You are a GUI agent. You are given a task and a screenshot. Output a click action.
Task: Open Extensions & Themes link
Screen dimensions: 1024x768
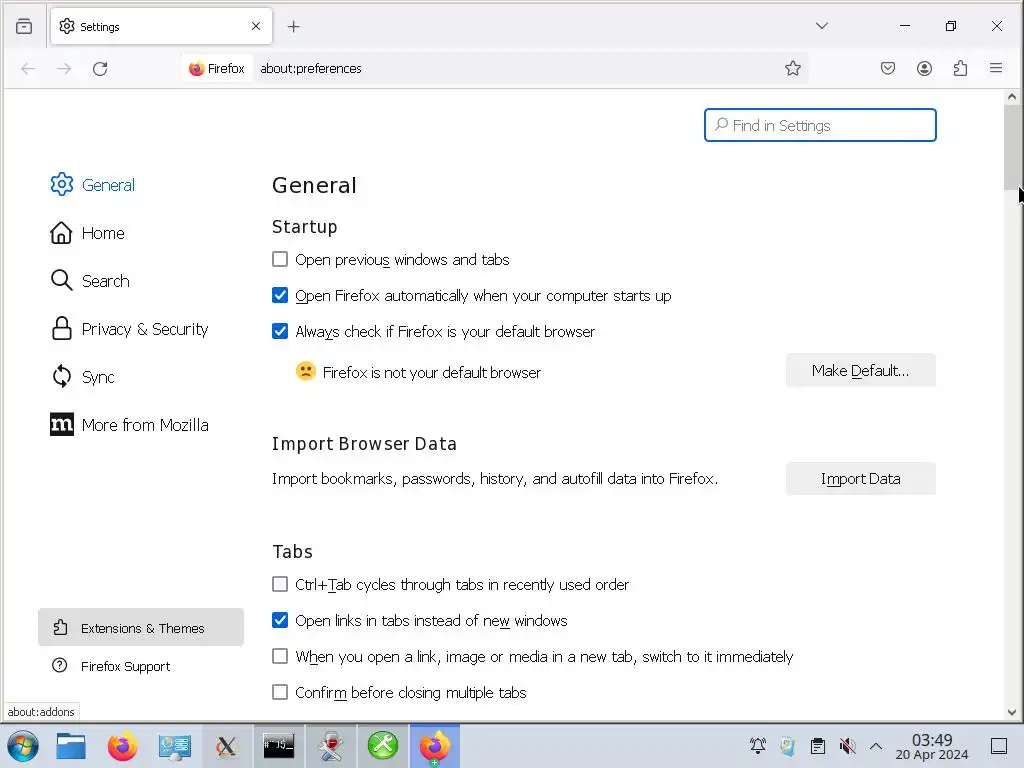coord(141,628)
